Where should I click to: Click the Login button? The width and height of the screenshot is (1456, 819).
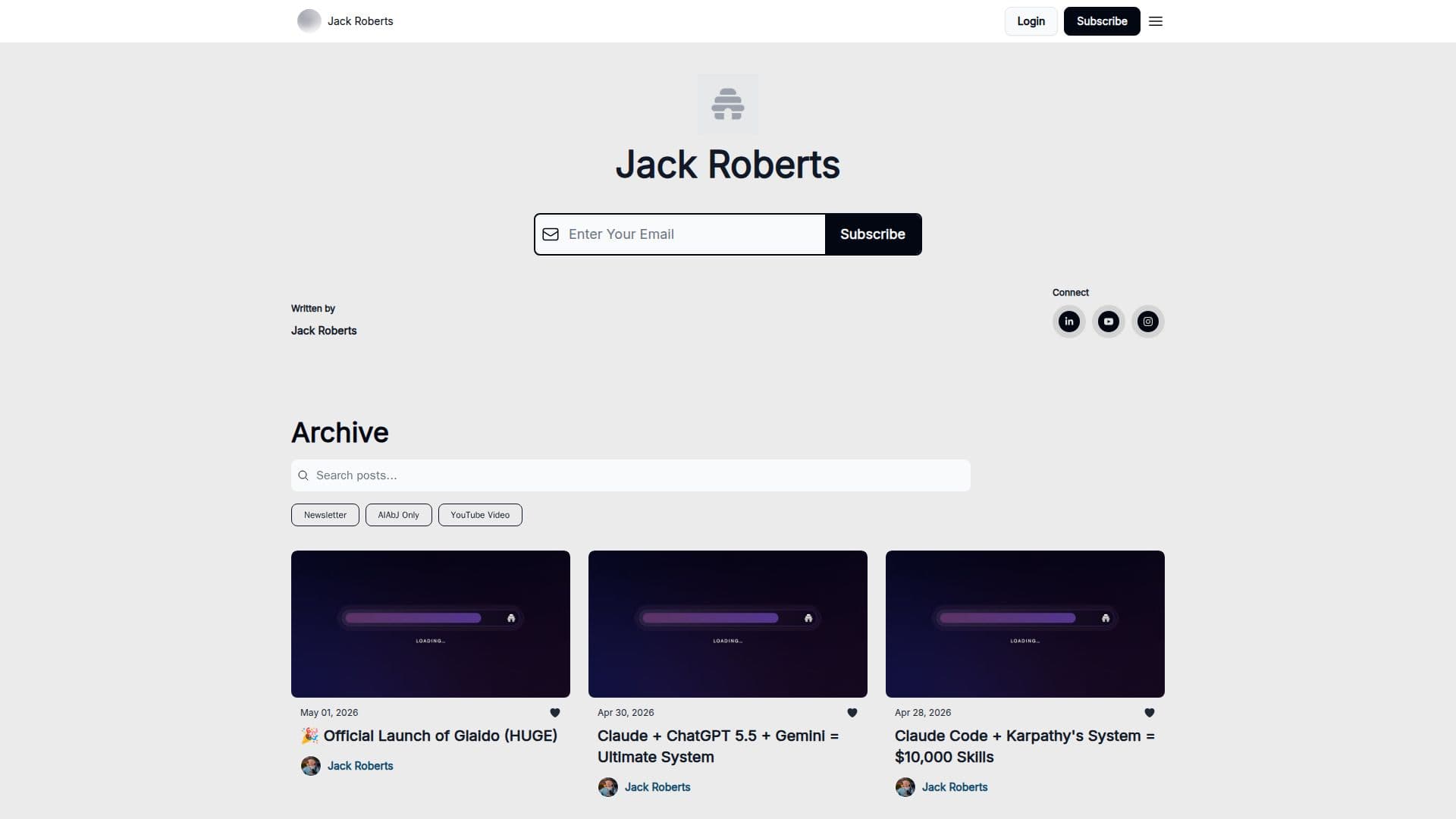[x=1031, y=21]
